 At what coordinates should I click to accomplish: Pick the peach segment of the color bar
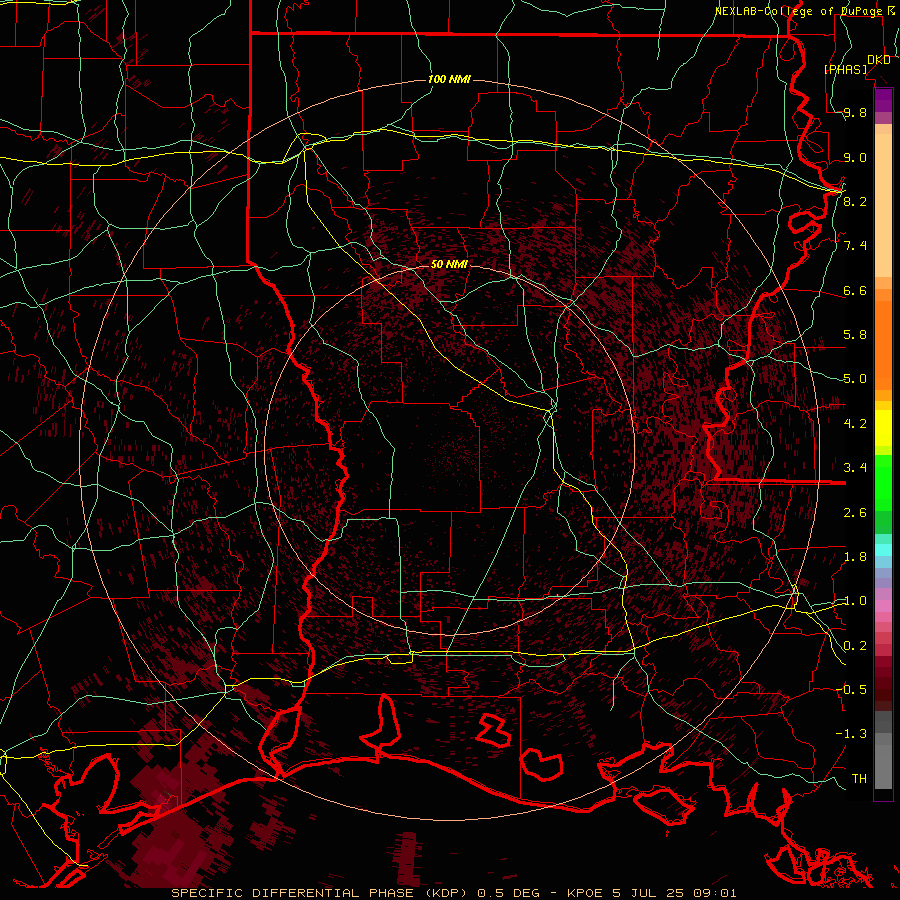883,201
